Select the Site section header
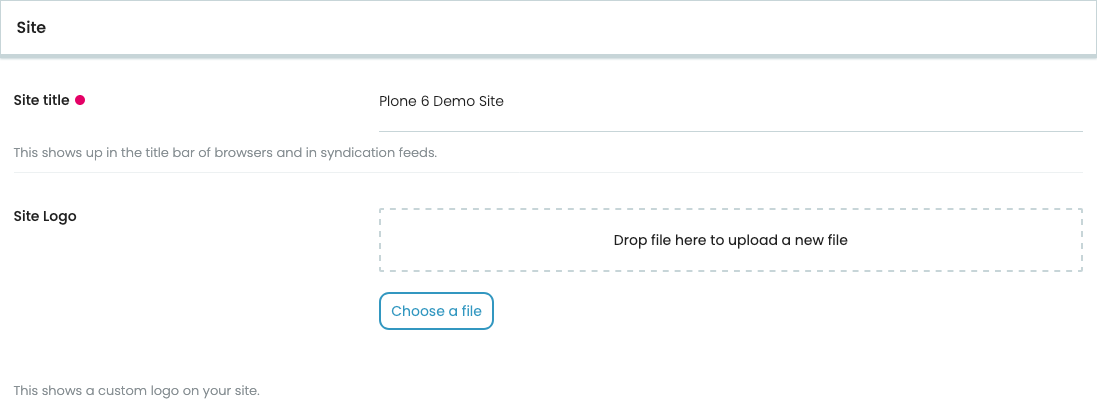 pyautogui.click(x=548, y=28)
